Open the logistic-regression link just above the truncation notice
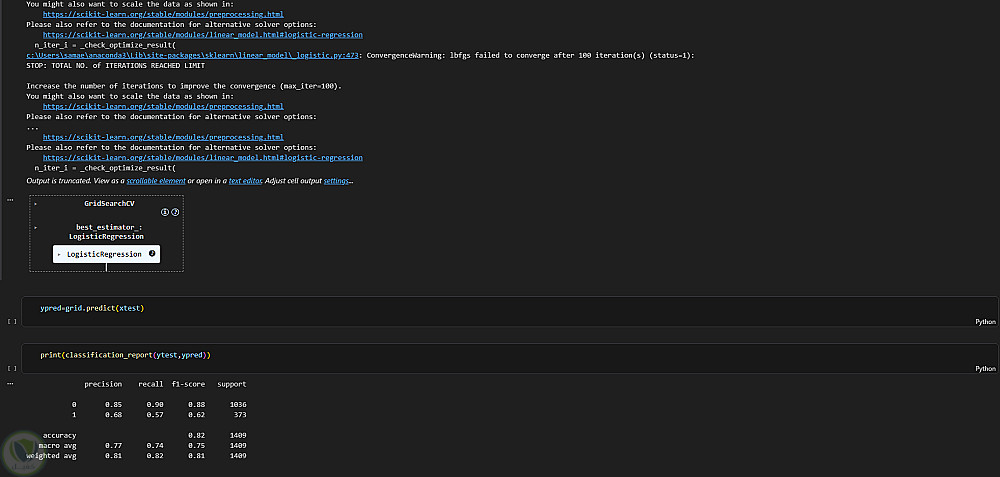This screenshot has height=477, width=1000. (203, 157)
